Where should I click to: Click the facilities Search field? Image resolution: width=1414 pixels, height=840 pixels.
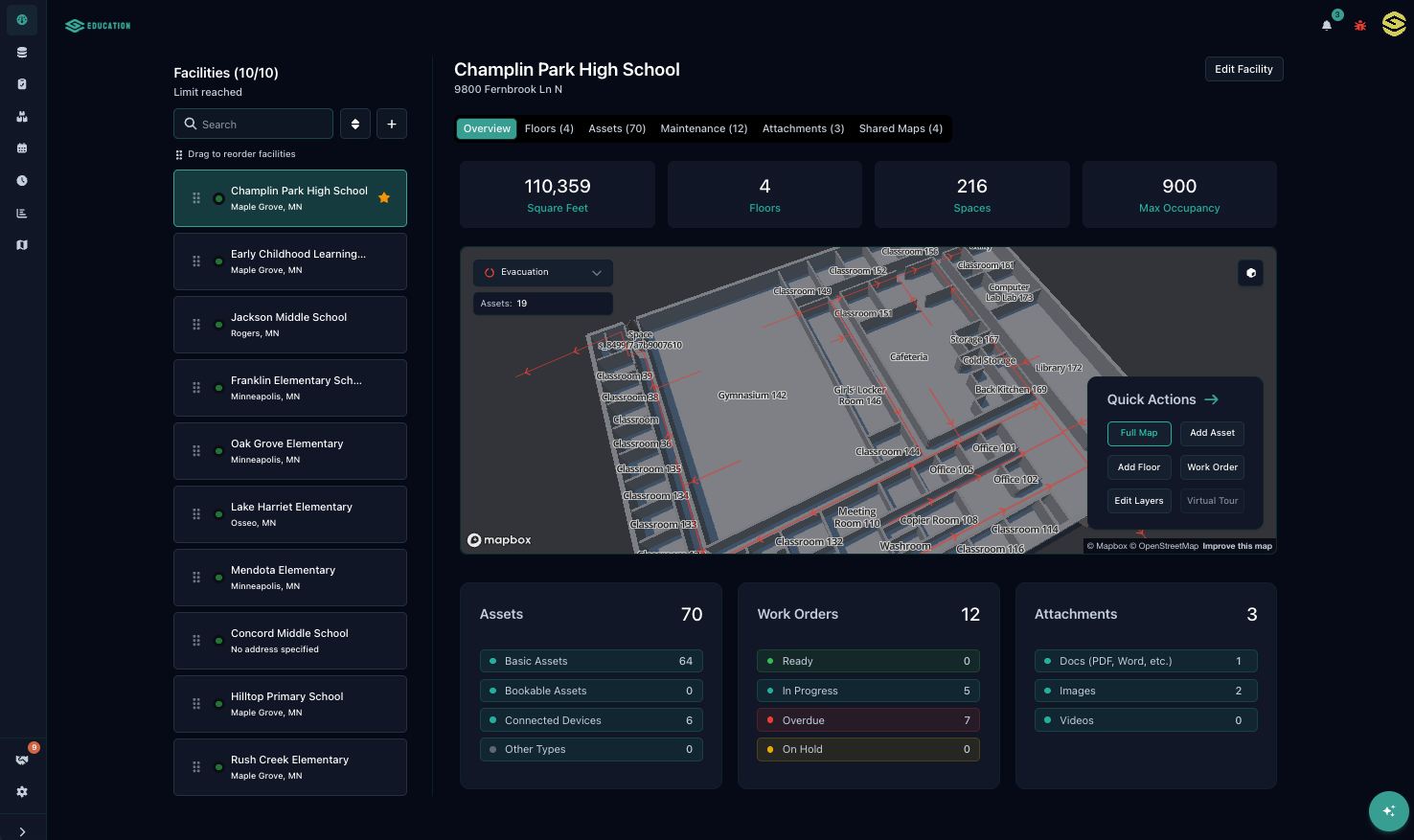(254, 125)
